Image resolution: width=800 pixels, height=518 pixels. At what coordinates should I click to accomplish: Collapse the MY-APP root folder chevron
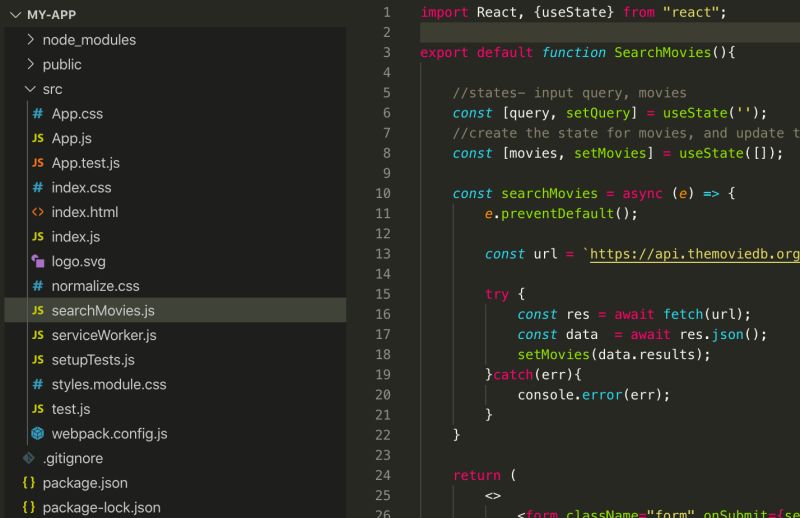point(16,15)
